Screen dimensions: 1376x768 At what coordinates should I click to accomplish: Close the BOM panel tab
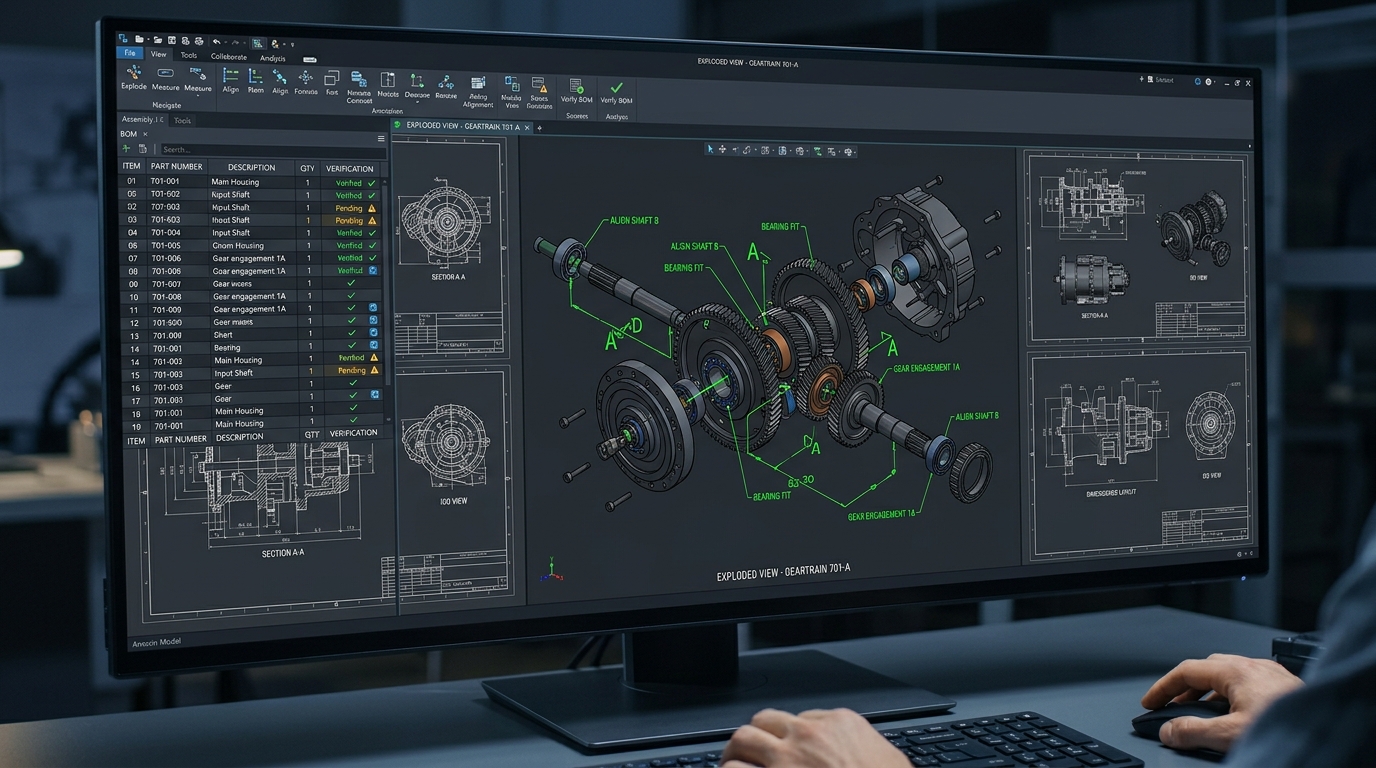[145, 134]
